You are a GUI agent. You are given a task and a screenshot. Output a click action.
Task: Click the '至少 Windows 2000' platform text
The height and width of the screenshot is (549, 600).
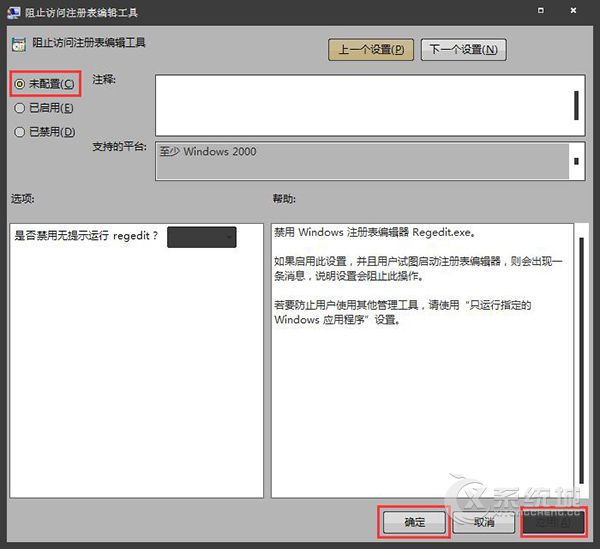208,152
